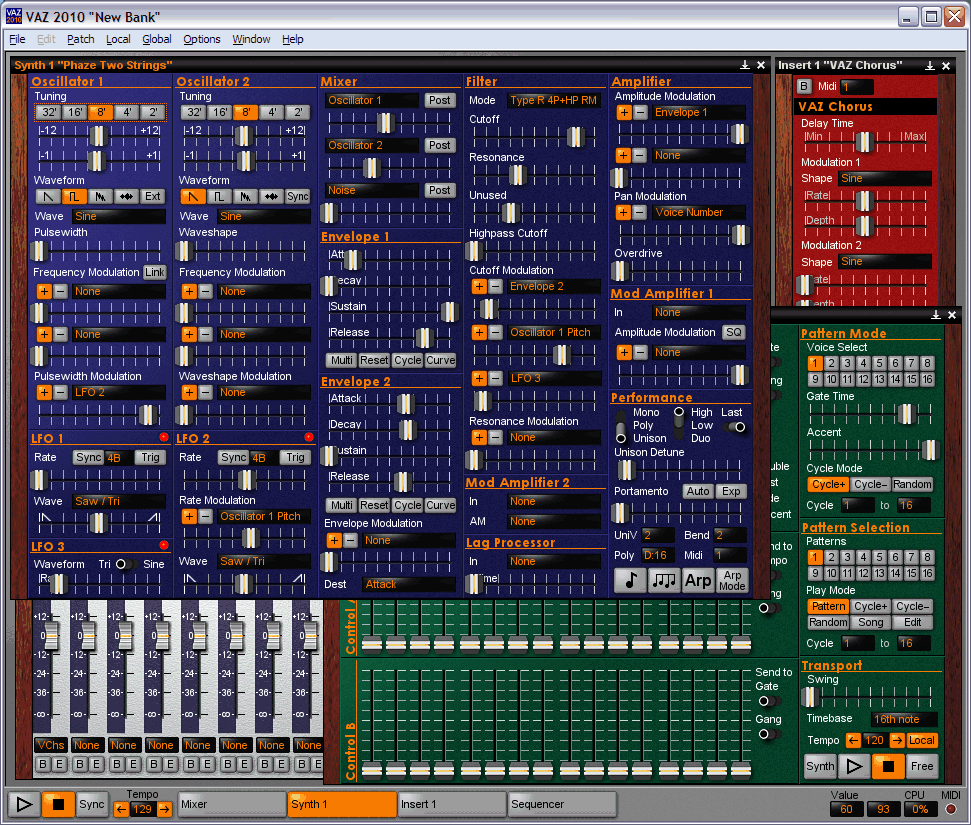Switch to Sequencer tab in bottom bar
Image resolution: width=971 pixels, height=825 pixels.
562,805
